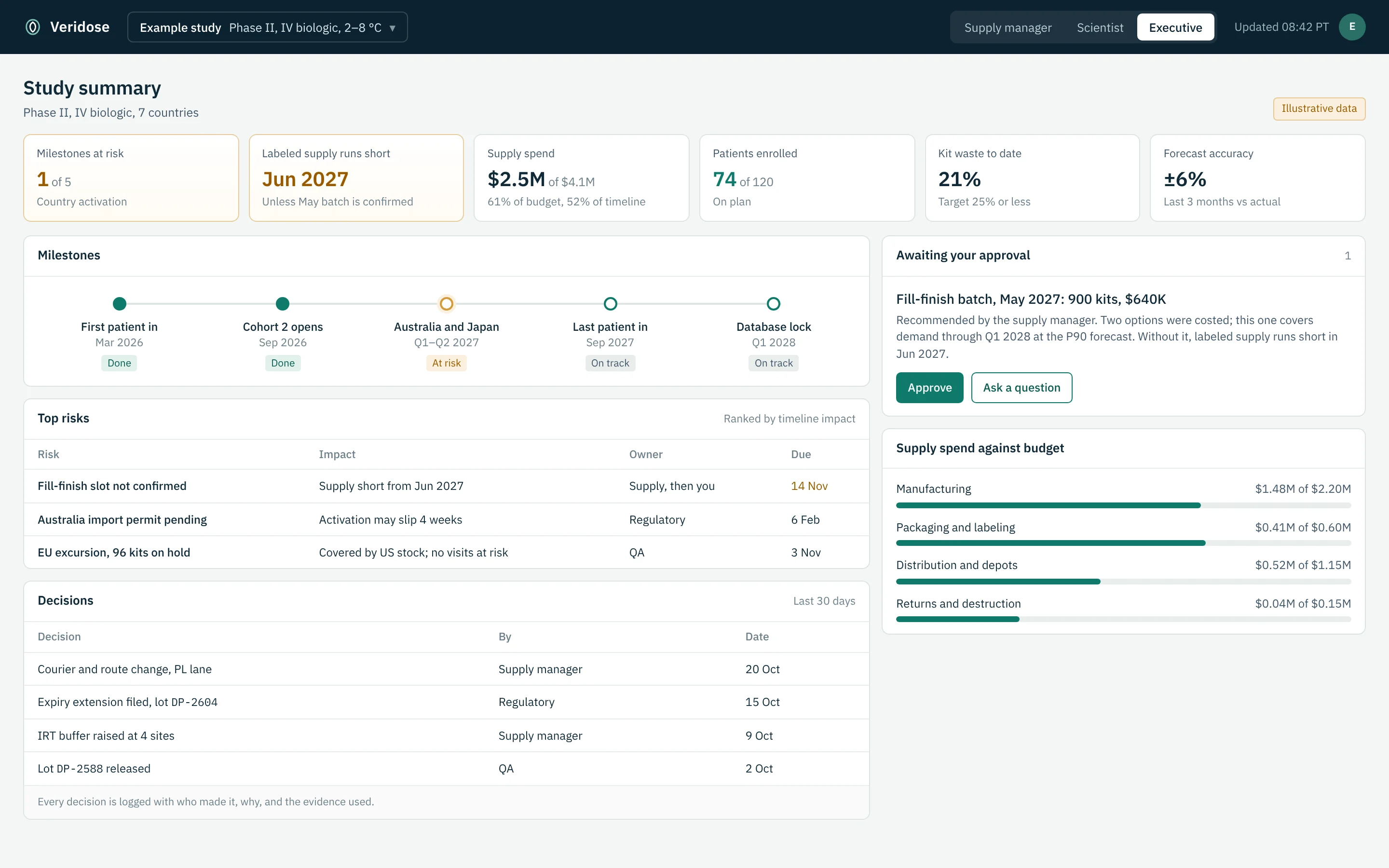This screenshot has width=1389, height=868.
Task: Select Cohort 2 opens milestone marker
Action: tap(283, 304)
